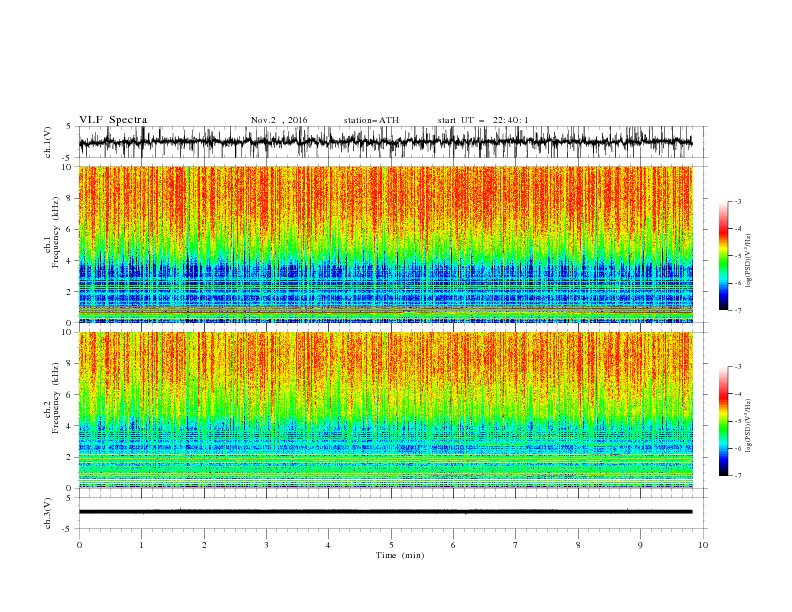792x612 pixels.
Task: Click time axis tick label '7'
Action: tap(516, 545)
